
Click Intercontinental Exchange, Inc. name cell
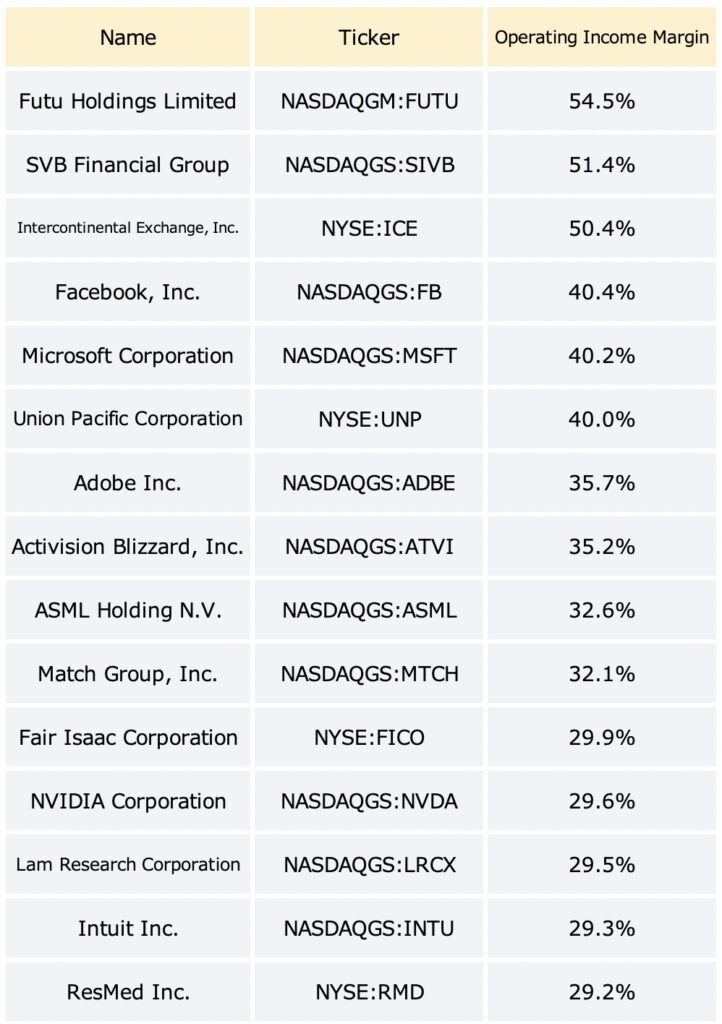pyautogui.click(x=128, y=228)
